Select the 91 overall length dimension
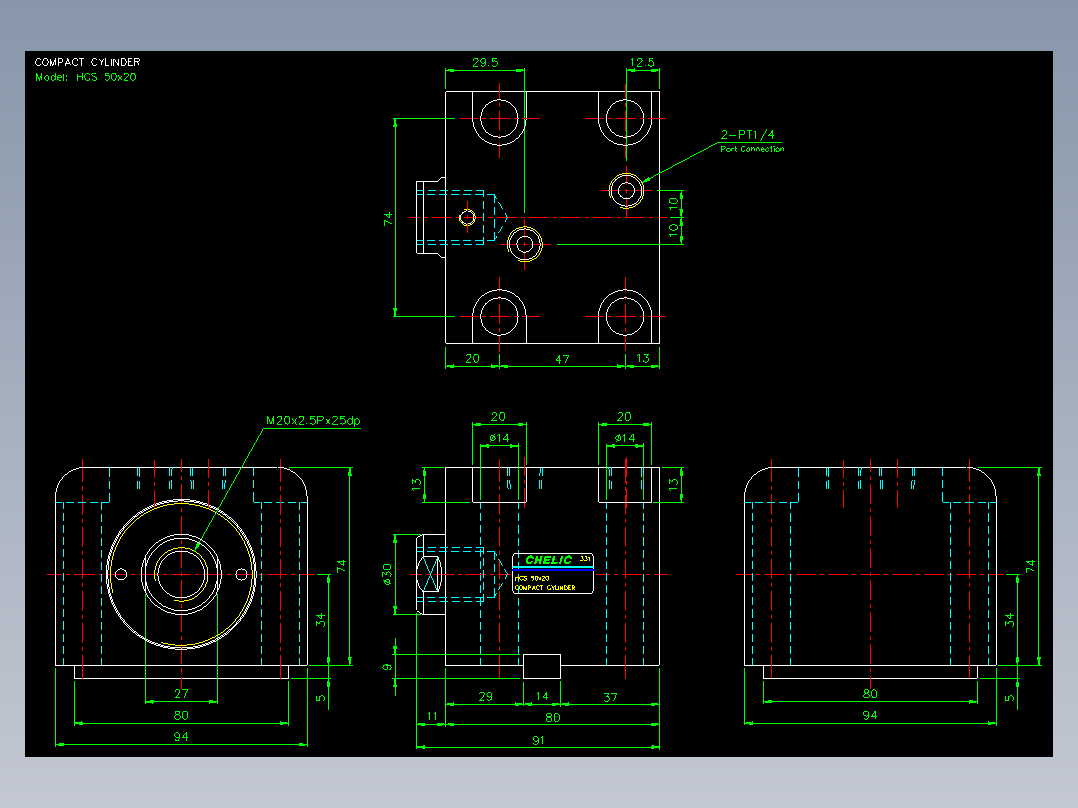This screenshot has width=1078, height=808. (538, 741)
